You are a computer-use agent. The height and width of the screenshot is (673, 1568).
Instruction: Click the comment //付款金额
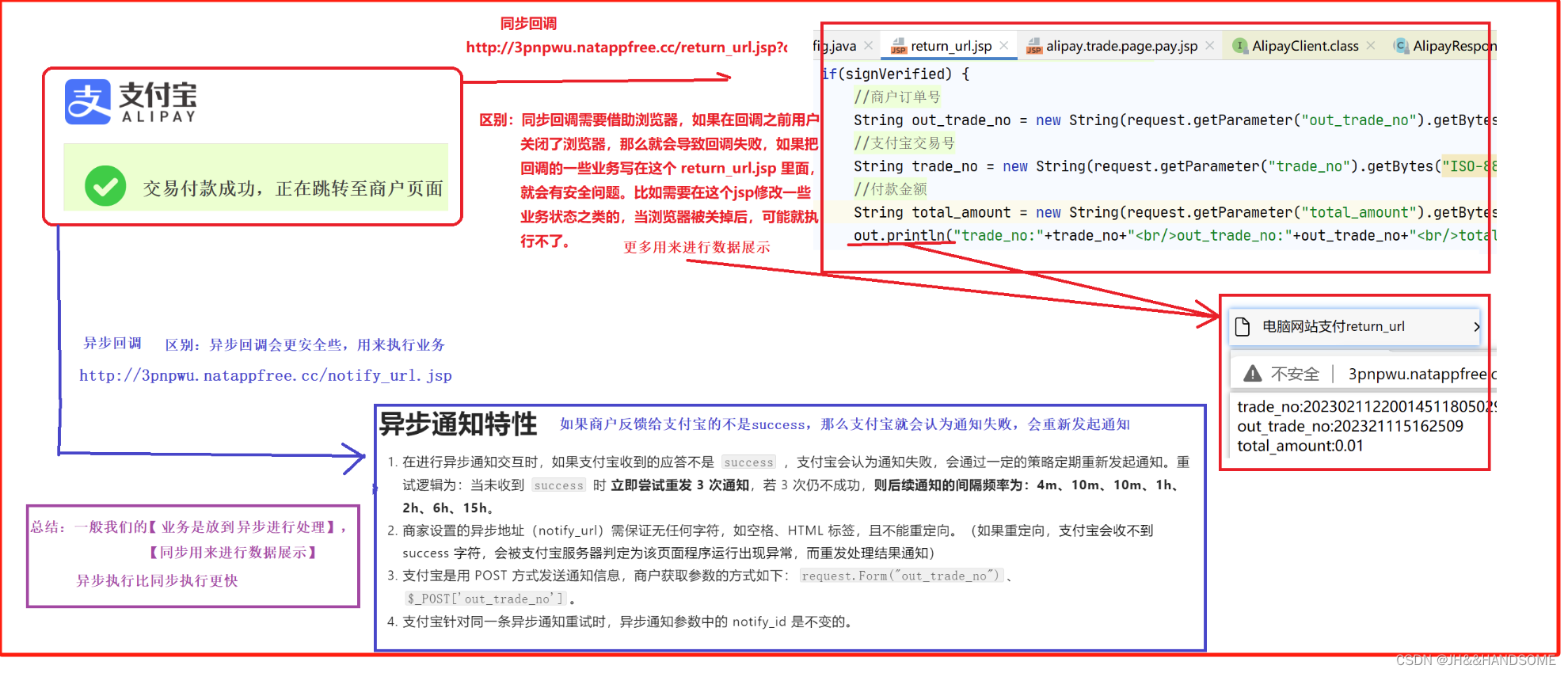point(890,189)
